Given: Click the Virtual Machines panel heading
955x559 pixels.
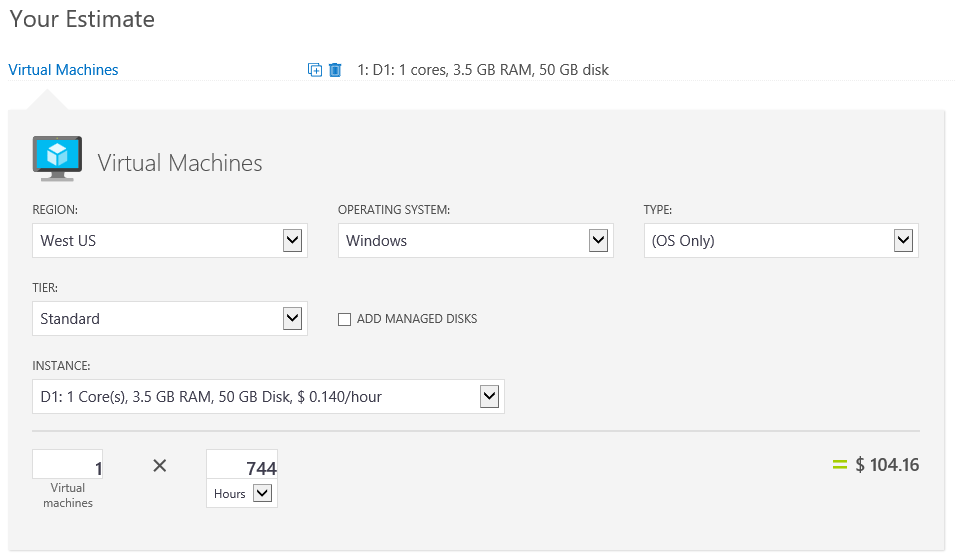Looking at the screenshot, I should (x=180, y=163).
